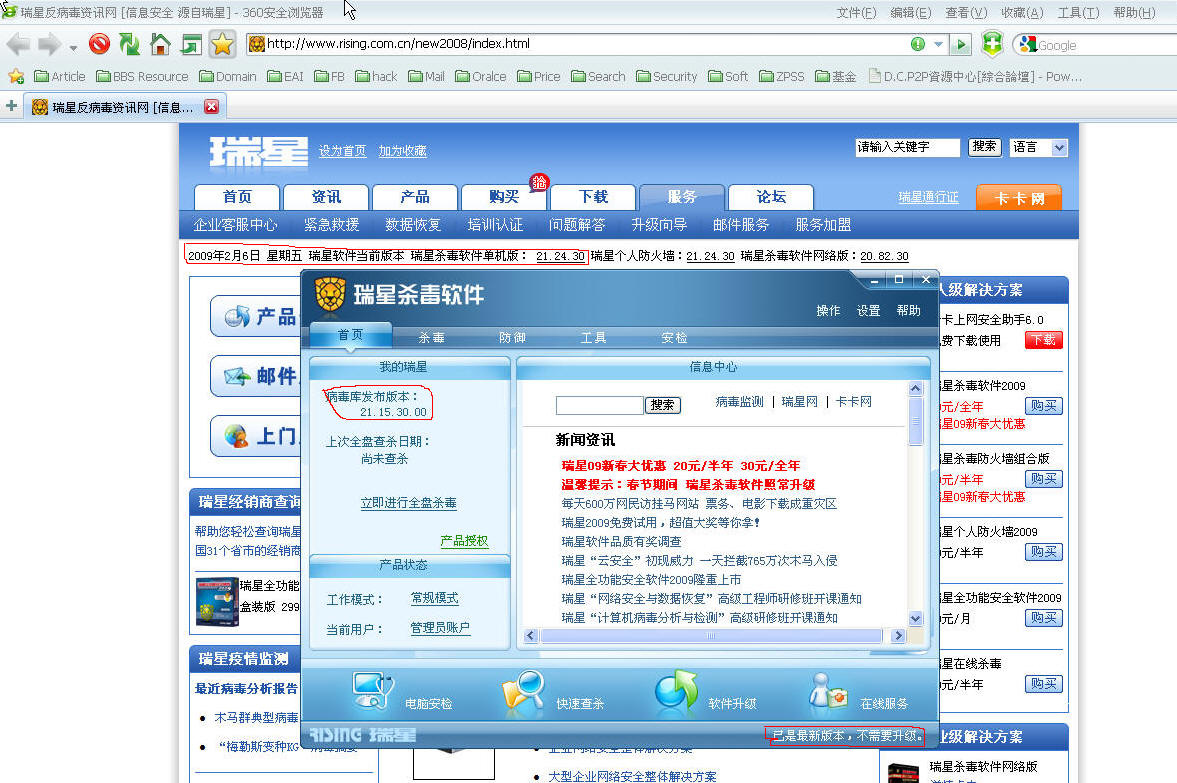Open the 语言 language dropdown
The image size is (1177, 783).
[x=1038, y=147]
